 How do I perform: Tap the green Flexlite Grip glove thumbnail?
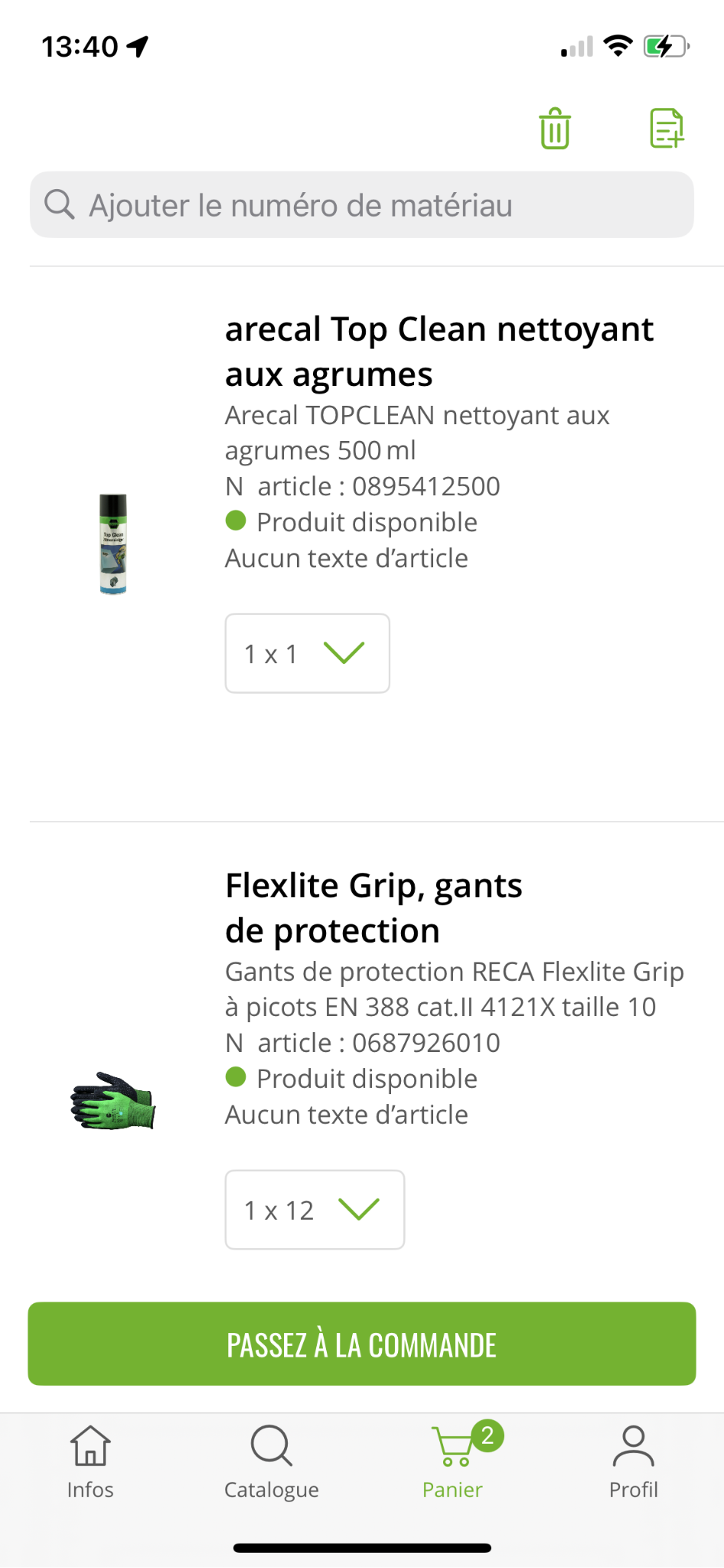coord(113,1101)
